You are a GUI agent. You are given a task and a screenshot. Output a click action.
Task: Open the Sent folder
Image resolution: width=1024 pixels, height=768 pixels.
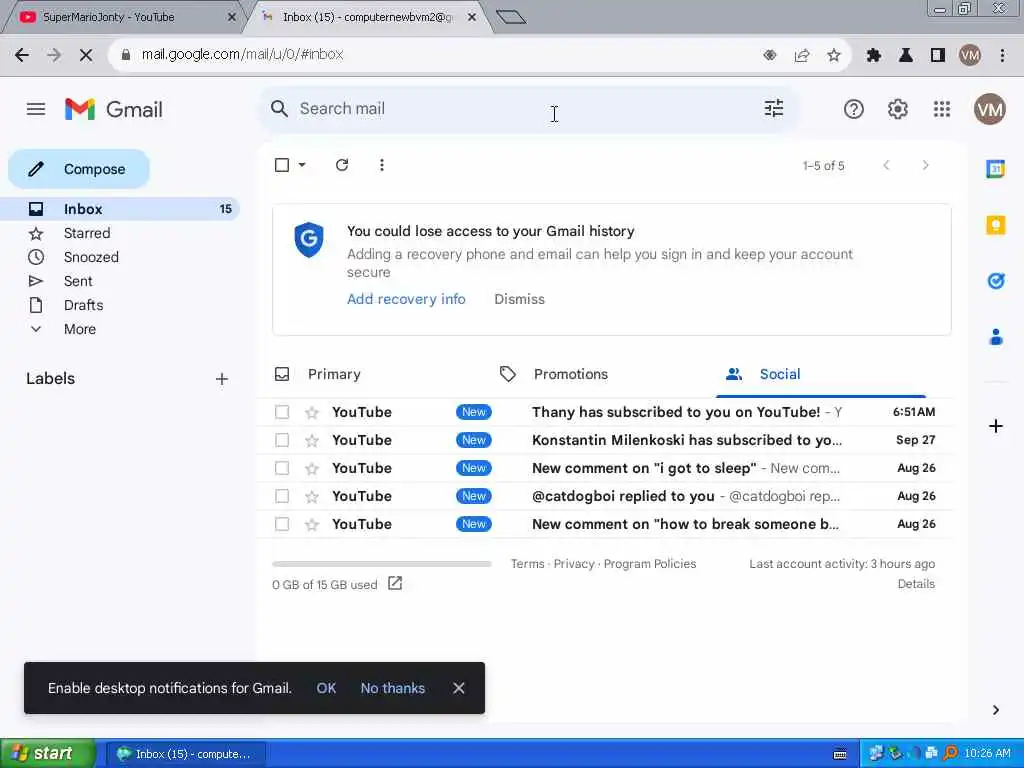[x=78, y=281]
